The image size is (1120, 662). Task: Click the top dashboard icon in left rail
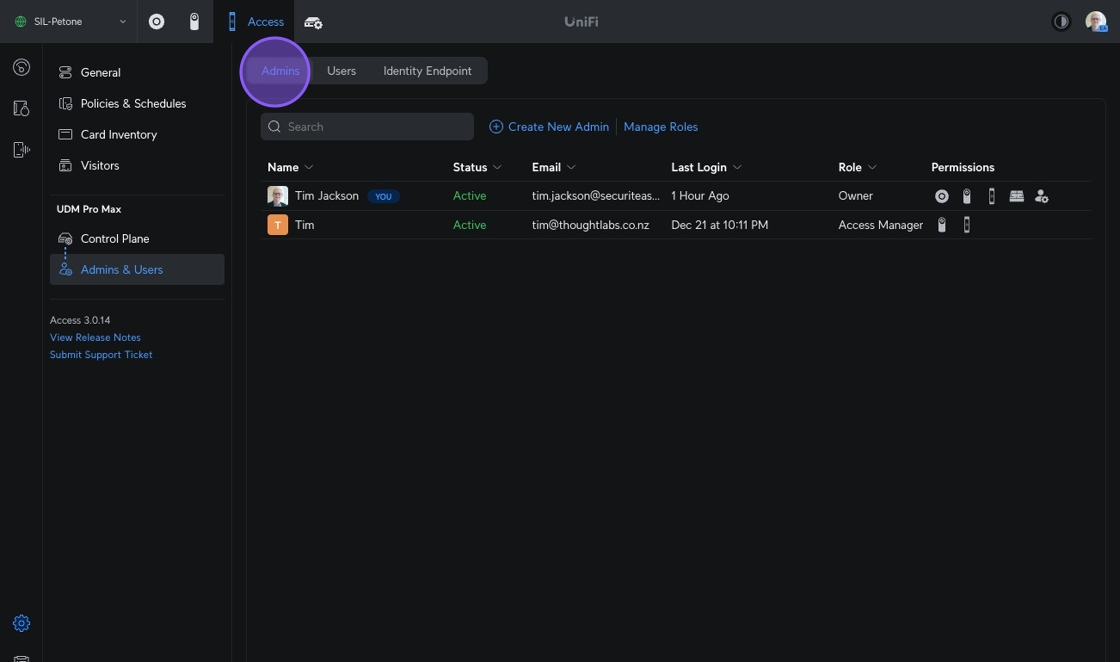21,68
